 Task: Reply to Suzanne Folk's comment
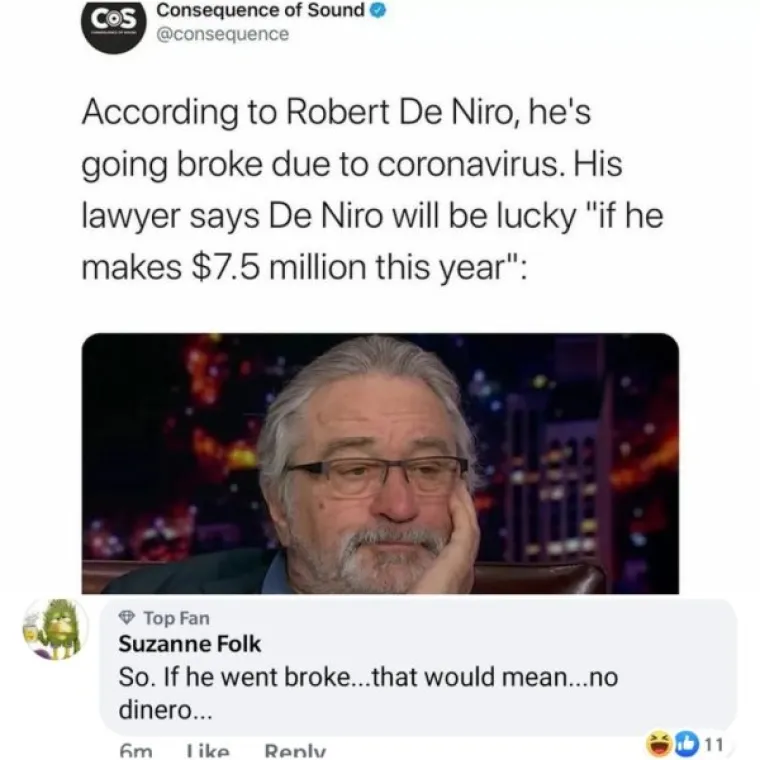click(x=295, y=752)
